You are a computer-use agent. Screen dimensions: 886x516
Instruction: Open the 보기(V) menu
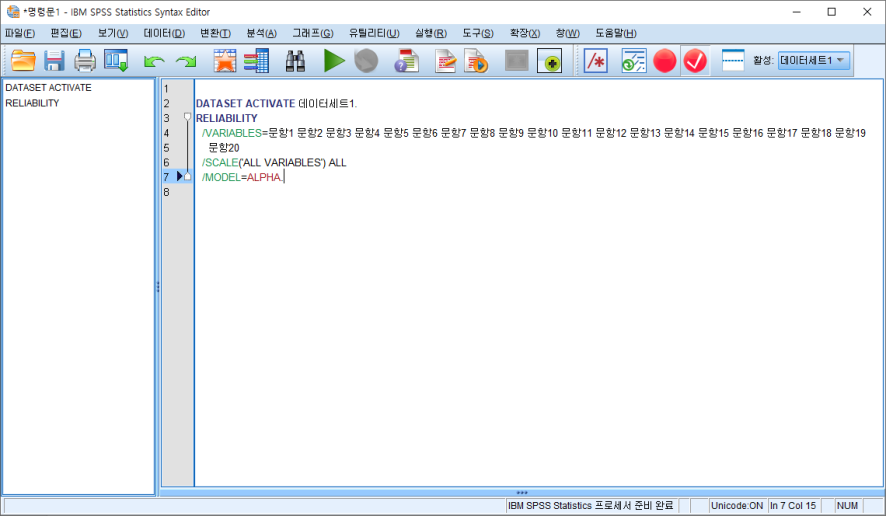(x=113, y=33)
